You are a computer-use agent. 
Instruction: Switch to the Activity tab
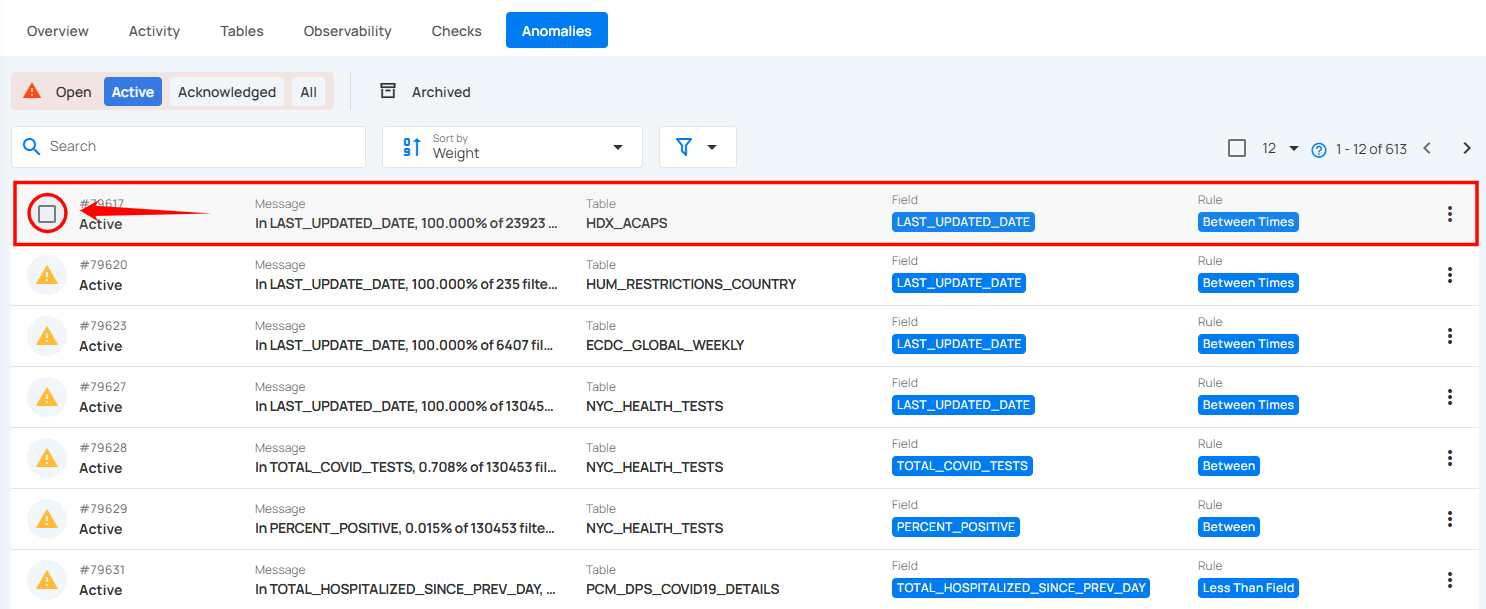(x=154, y=31)
